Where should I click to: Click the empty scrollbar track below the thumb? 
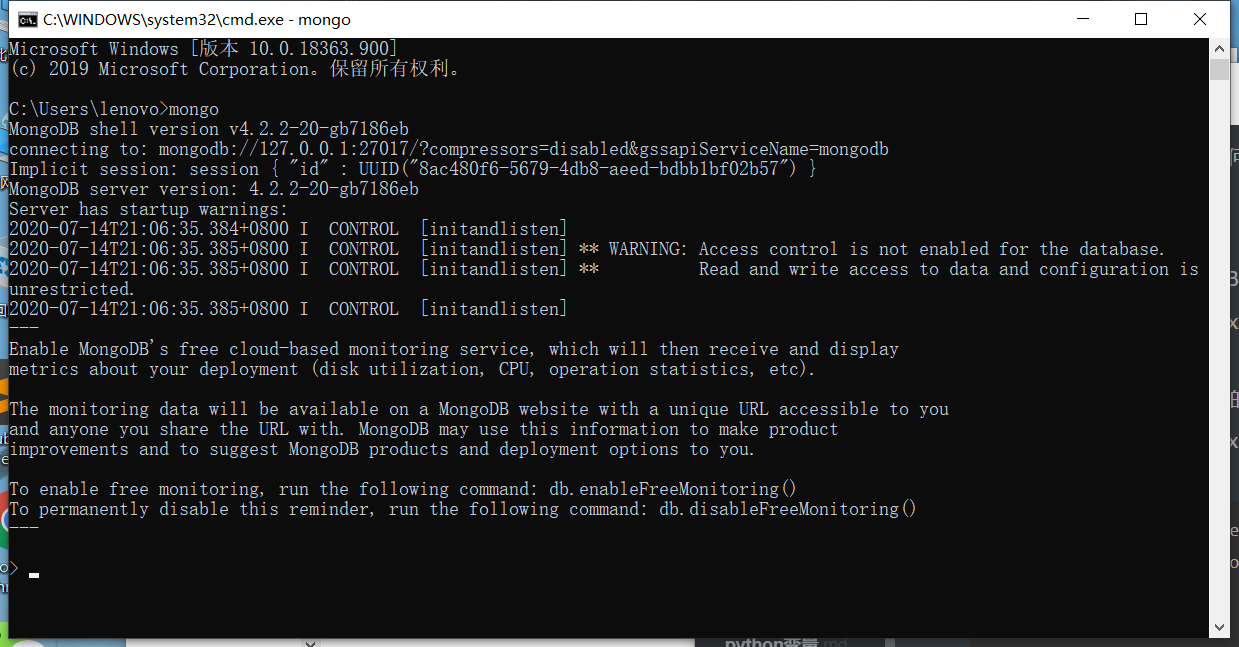(x=1219, y=350)
